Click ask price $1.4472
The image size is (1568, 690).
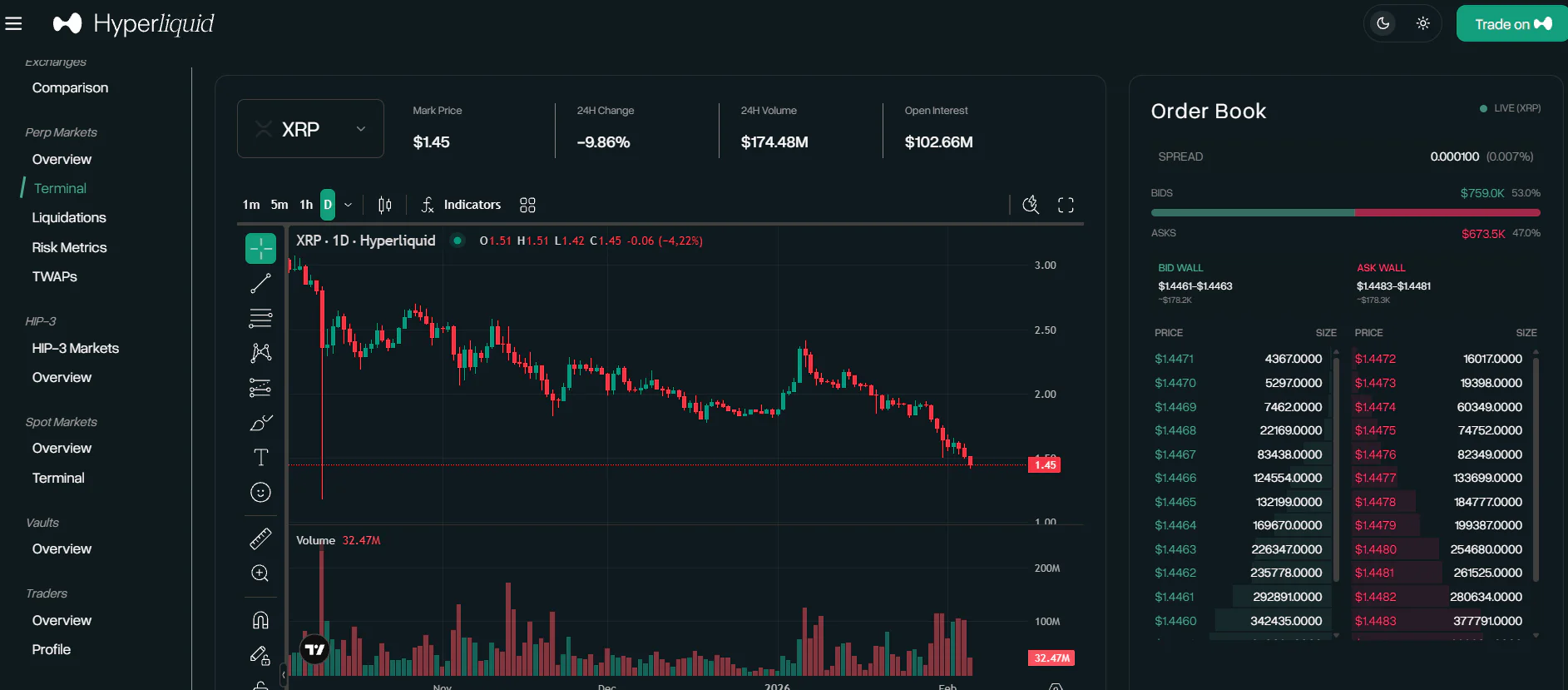[x=1375, y=359]
